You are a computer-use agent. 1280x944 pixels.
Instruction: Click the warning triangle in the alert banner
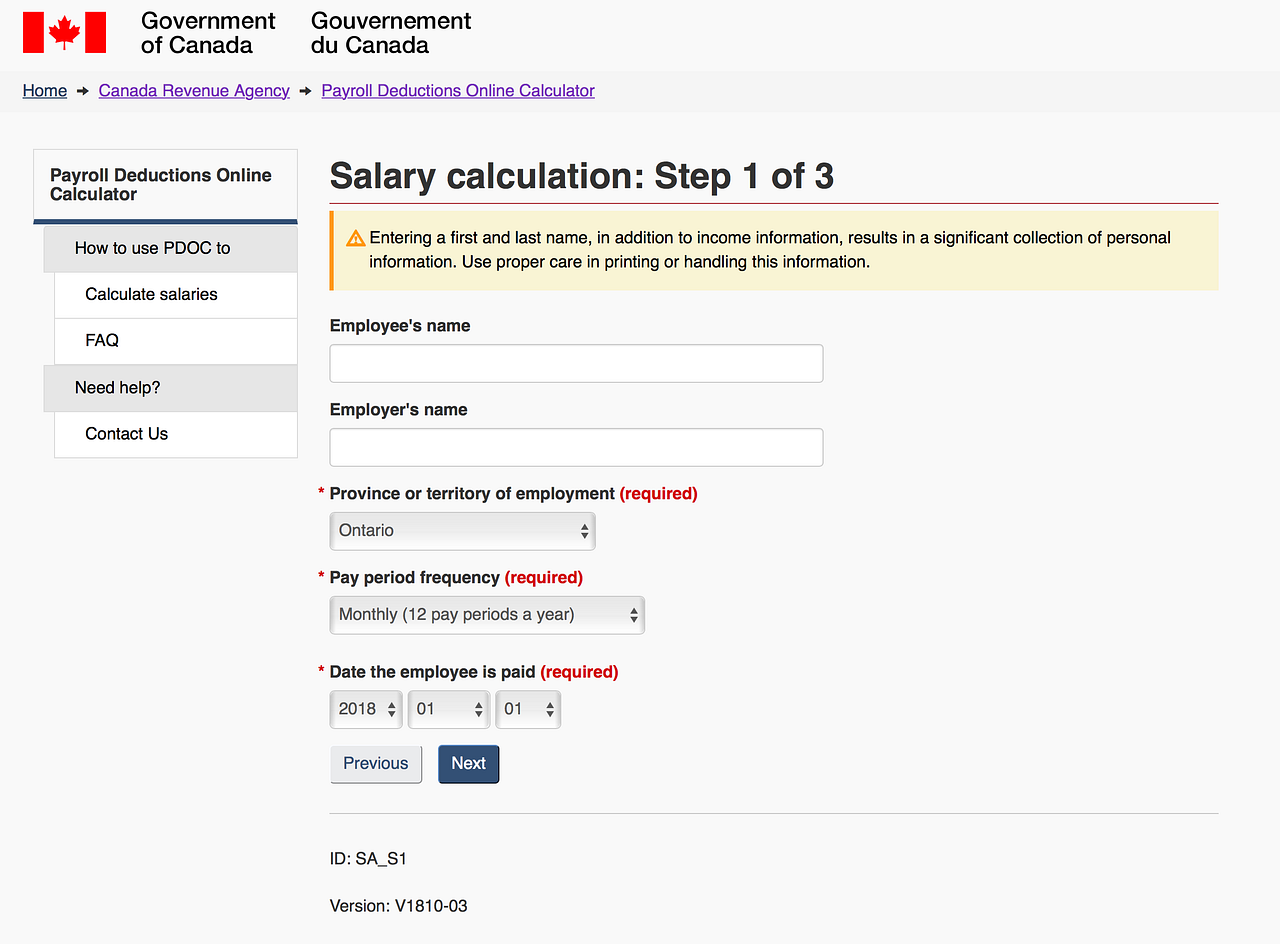pyautogui.click(x=355, y=238)
